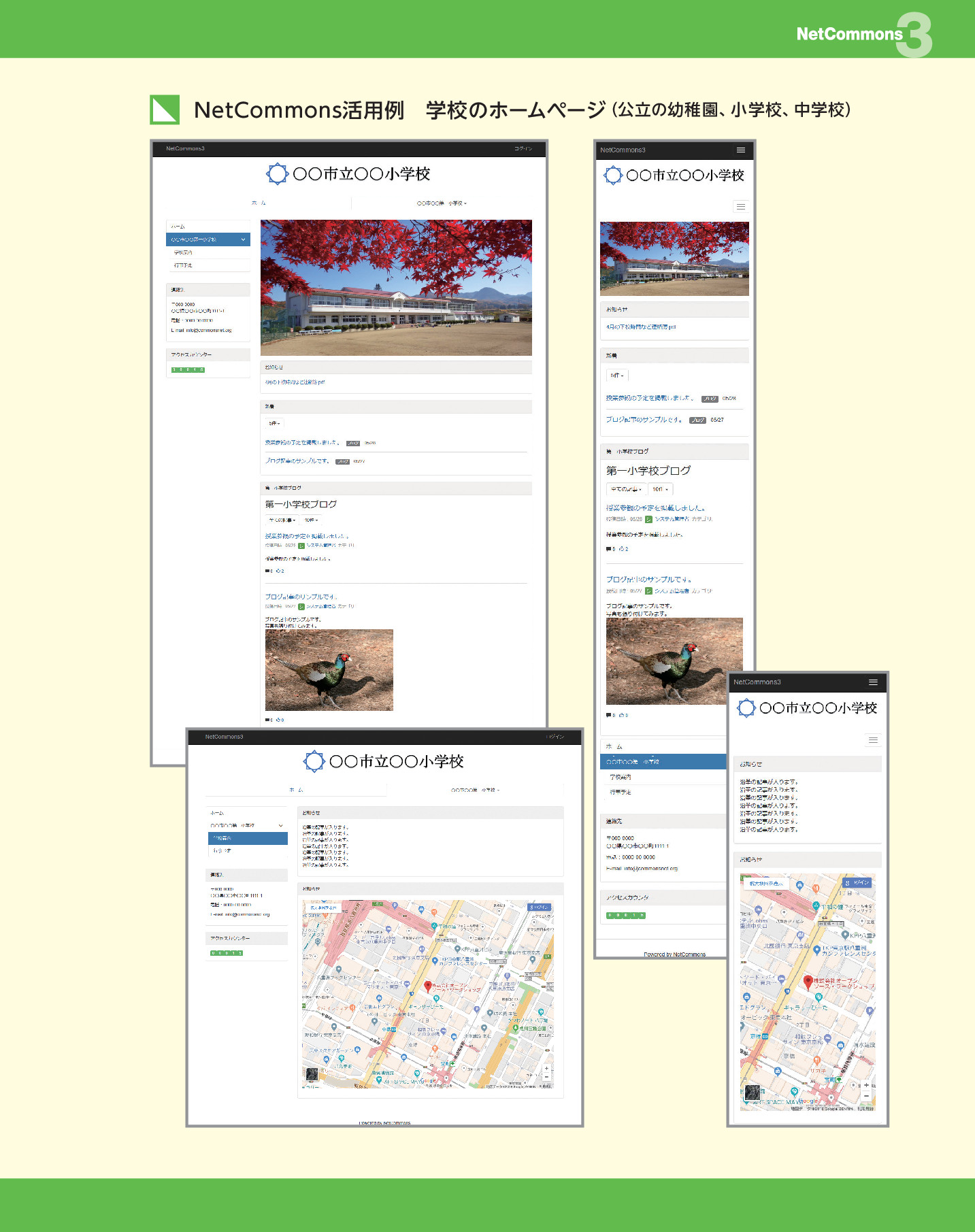Click the NetCommons3 logo in green banner

pyautogui.click(x=864, y=34)
